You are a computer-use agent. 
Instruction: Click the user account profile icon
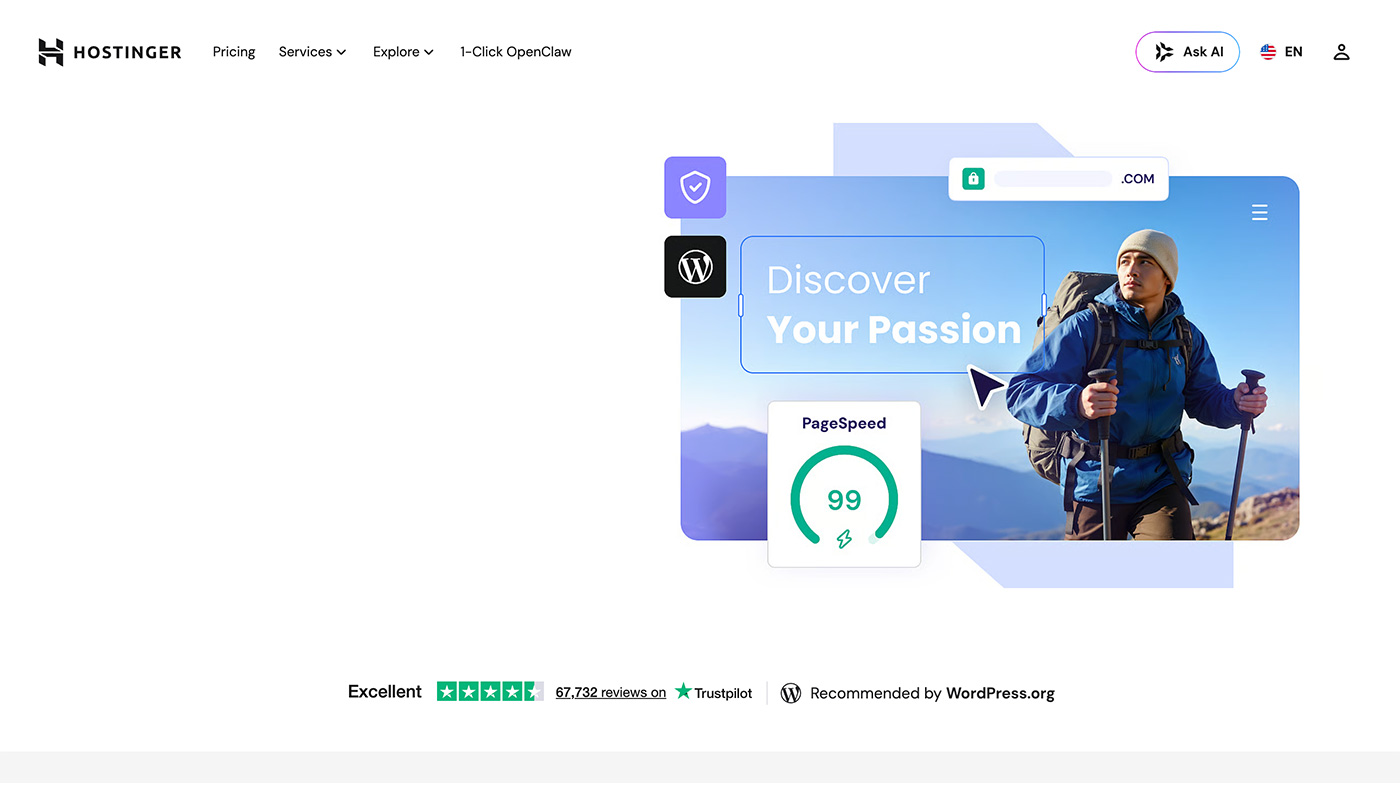pos(1341,52)
